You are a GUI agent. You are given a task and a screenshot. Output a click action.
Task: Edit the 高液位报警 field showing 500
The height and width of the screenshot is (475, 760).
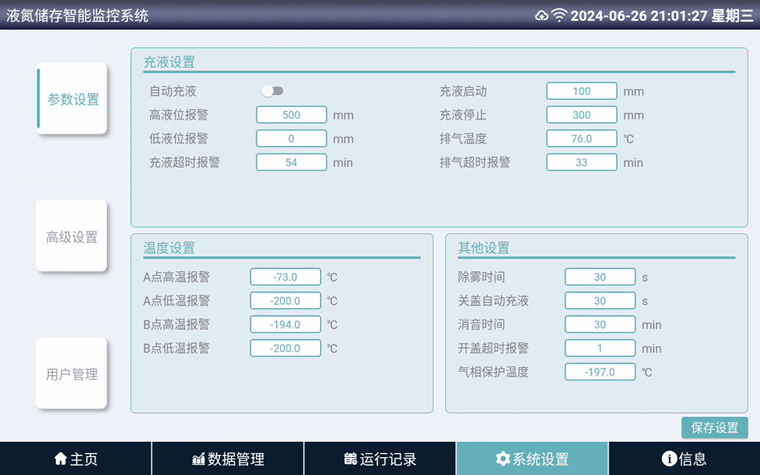(x=291, y=115)
